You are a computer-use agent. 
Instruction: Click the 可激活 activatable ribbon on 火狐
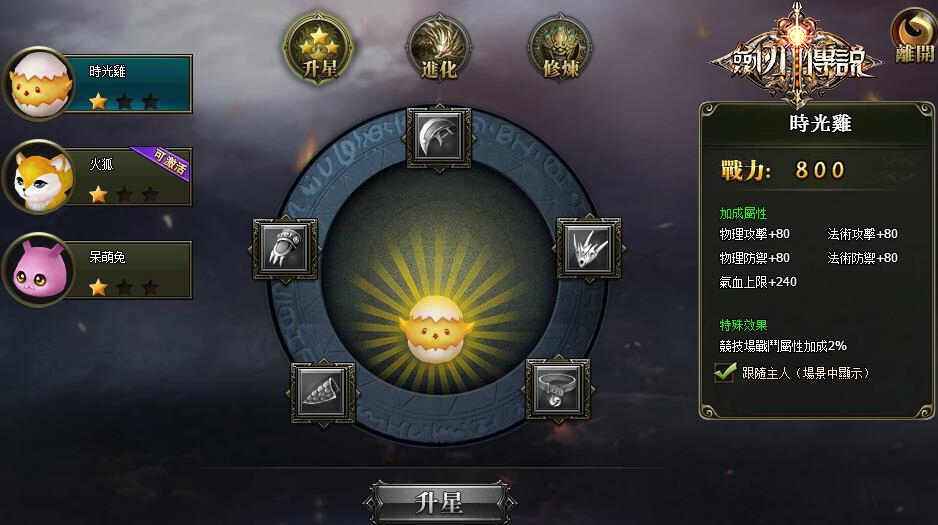(165, 163)
